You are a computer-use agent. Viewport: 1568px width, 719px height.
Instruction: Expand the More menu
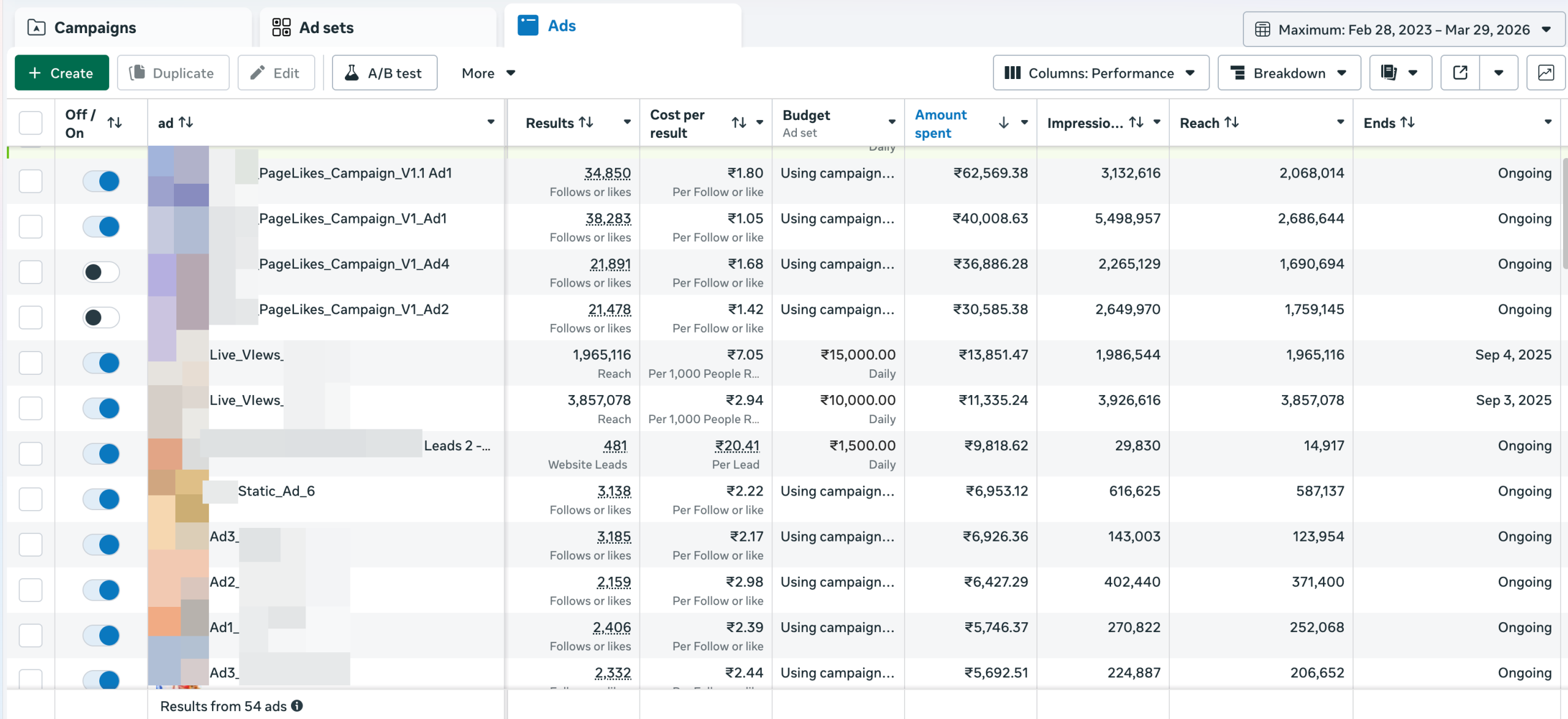point(487,73)
